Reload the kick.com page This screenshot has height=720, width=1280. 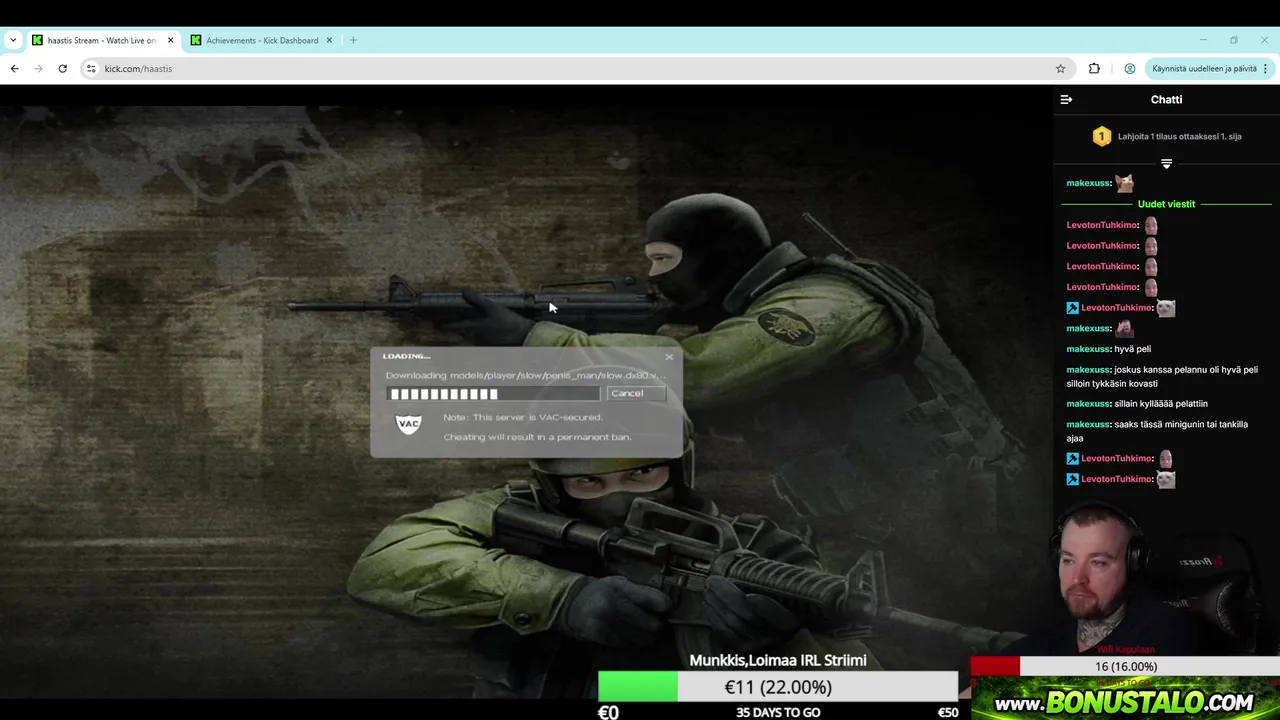pos(62,68)
